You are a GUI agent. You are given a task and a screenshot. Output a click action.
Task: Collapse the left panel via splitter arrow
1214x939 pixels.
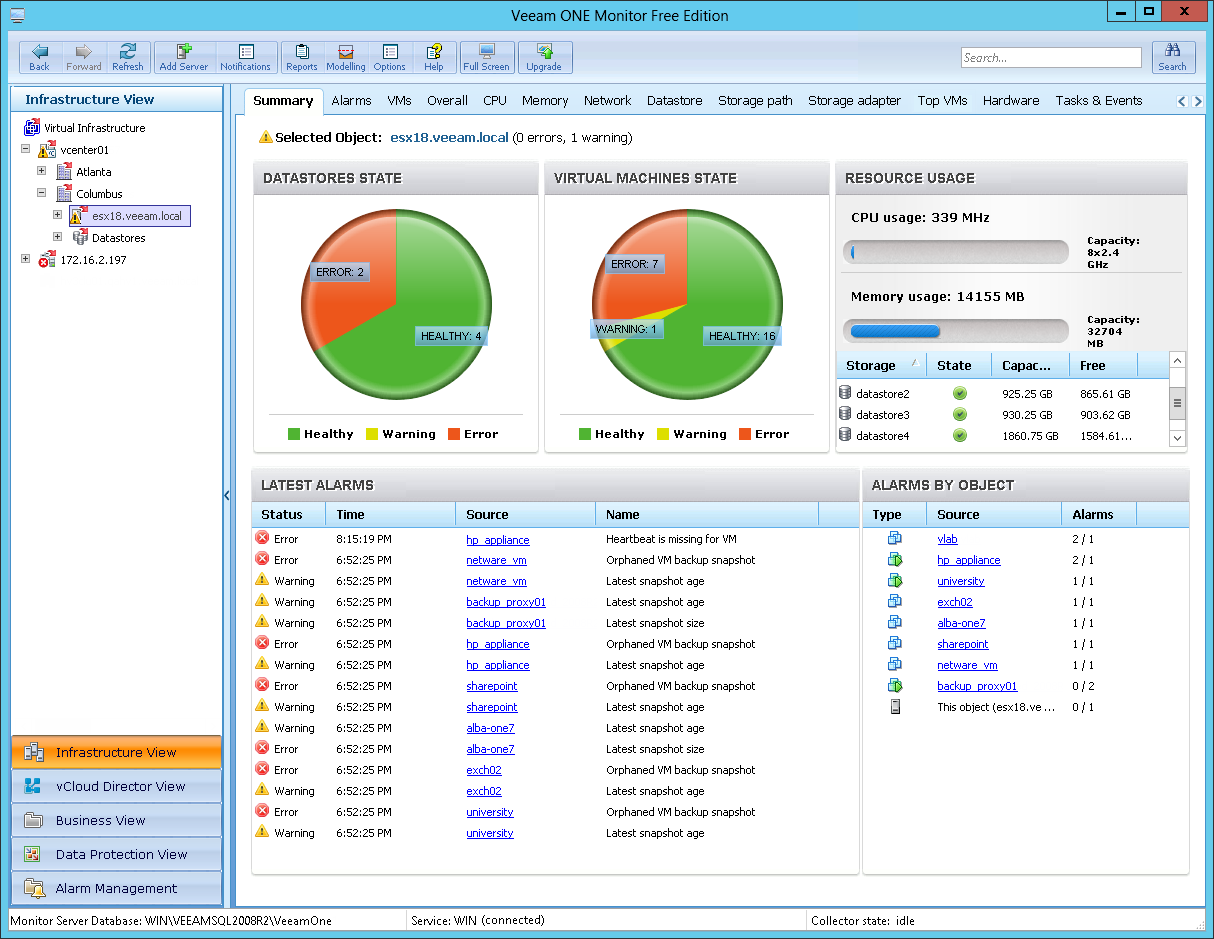pyautogui.click(x=227, y=495)
